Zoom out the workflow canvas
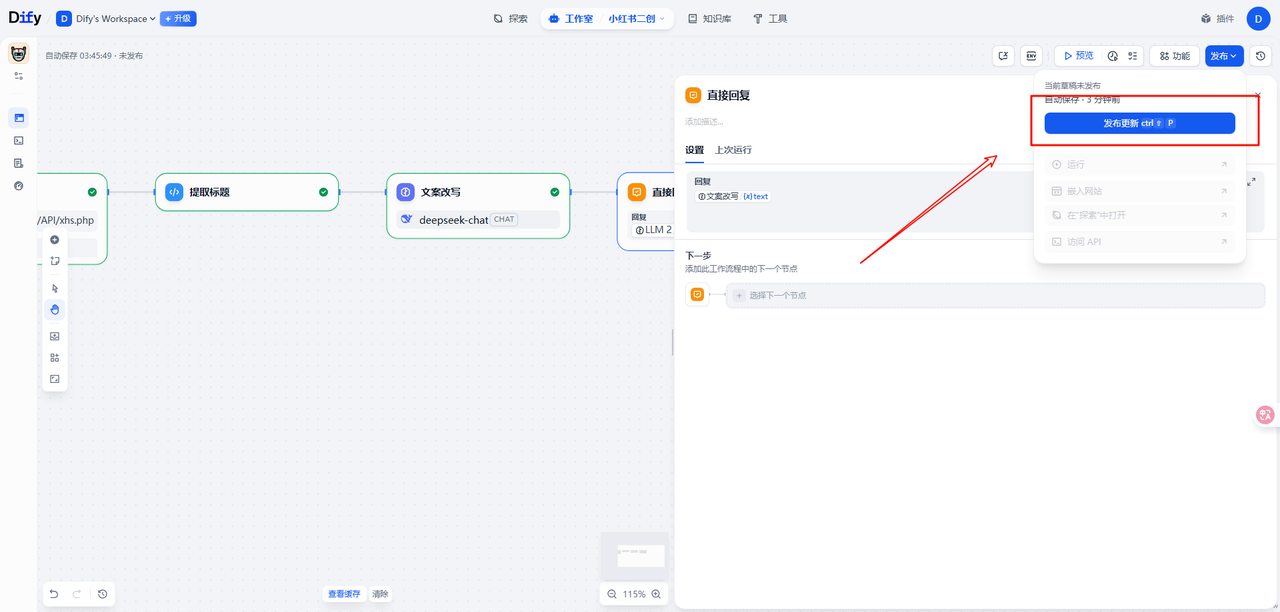This screenshot has height=612, width=1280. (612, 594)
